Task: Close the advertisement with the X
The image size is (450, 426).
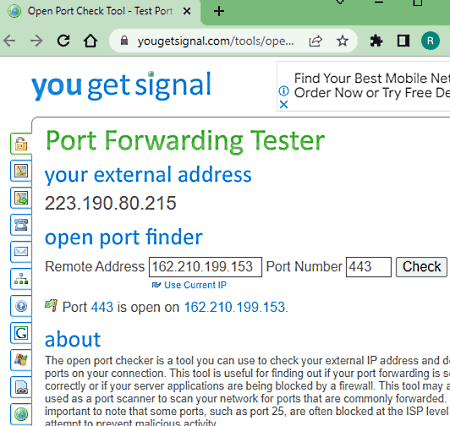Action: [x=284, y=104]
